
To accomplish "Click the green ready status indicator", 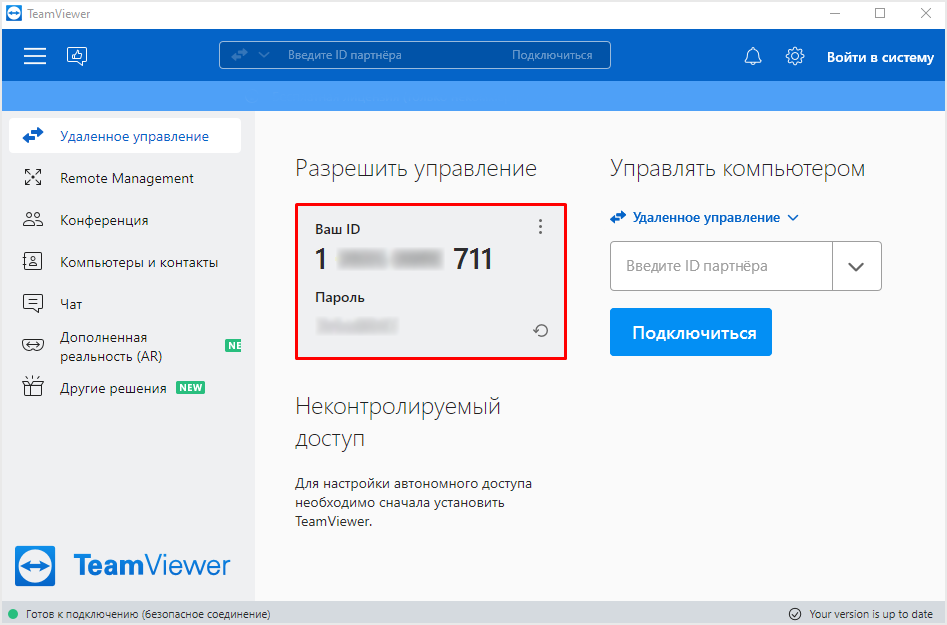I will [13, 614].
